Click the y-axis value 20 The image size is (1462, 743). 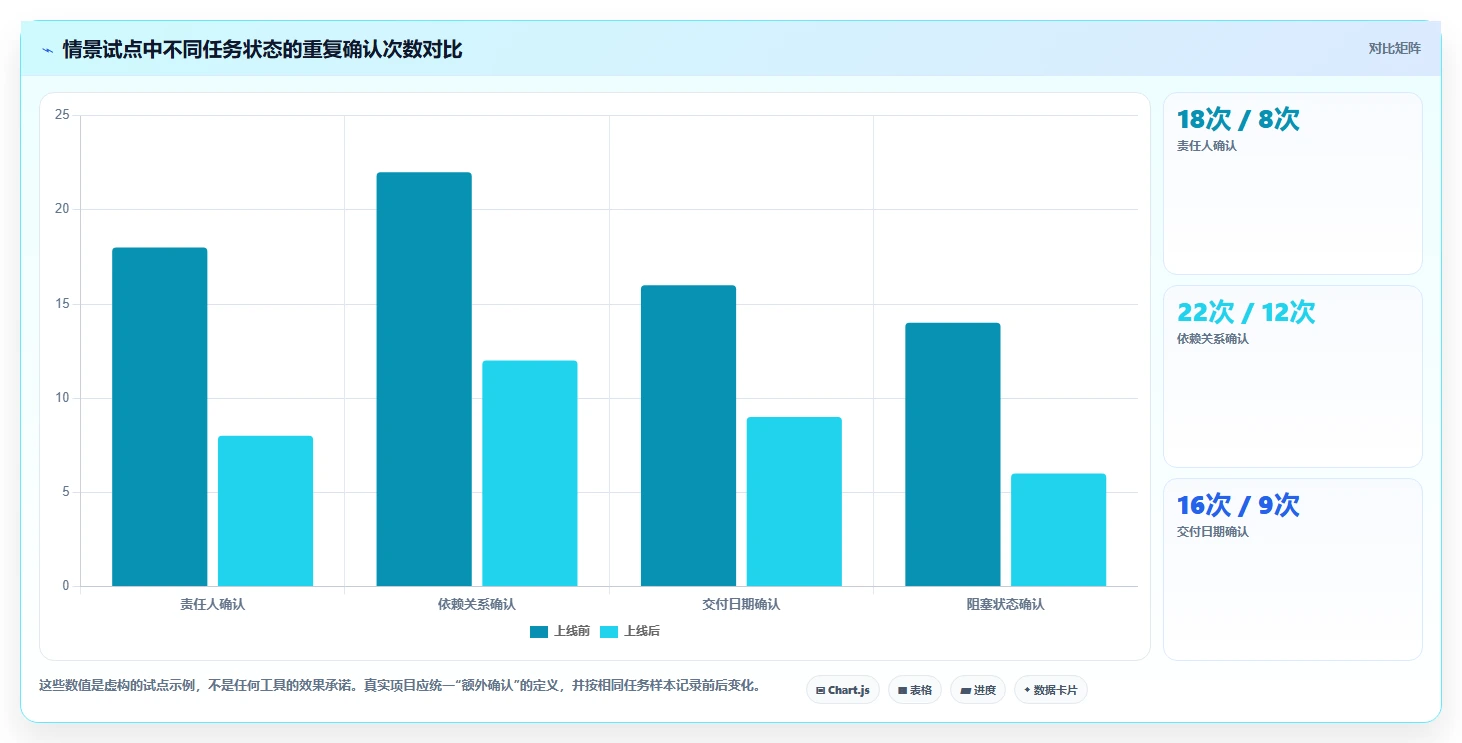62,209
